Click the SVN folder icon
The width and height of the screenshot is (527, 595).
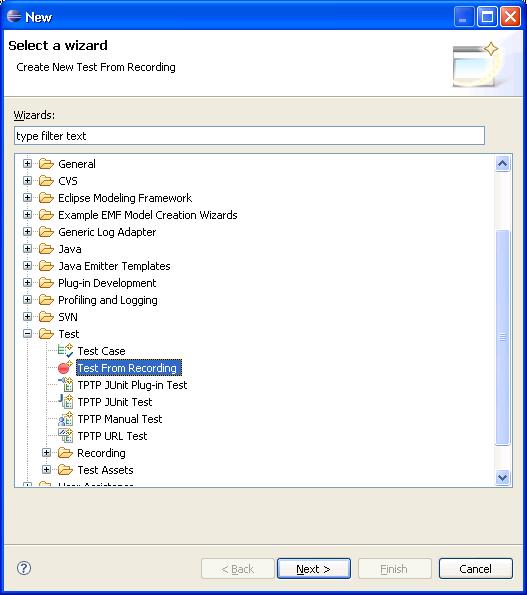46,316
